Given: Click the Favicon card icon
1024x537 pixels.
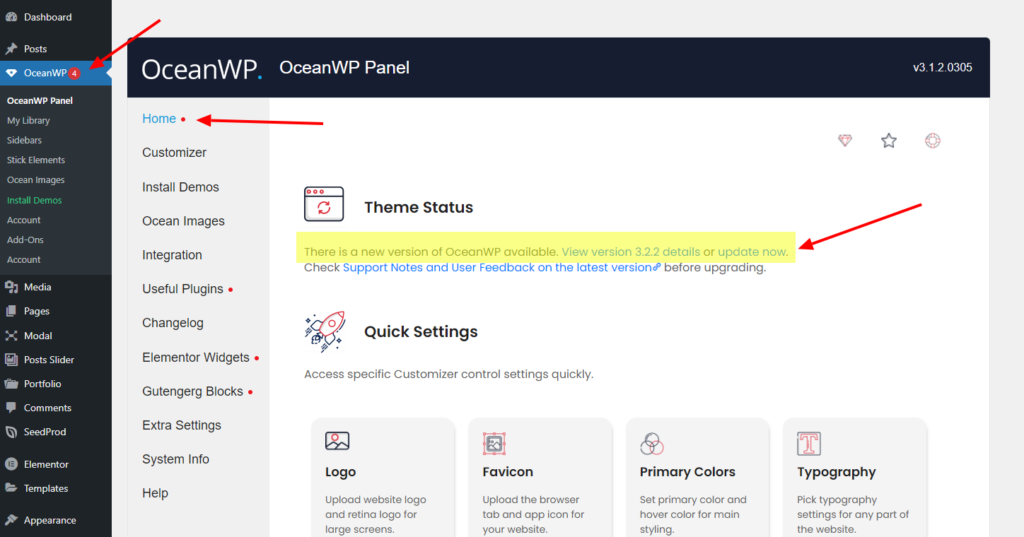Looking at the screenshot, I should [494, 444].
